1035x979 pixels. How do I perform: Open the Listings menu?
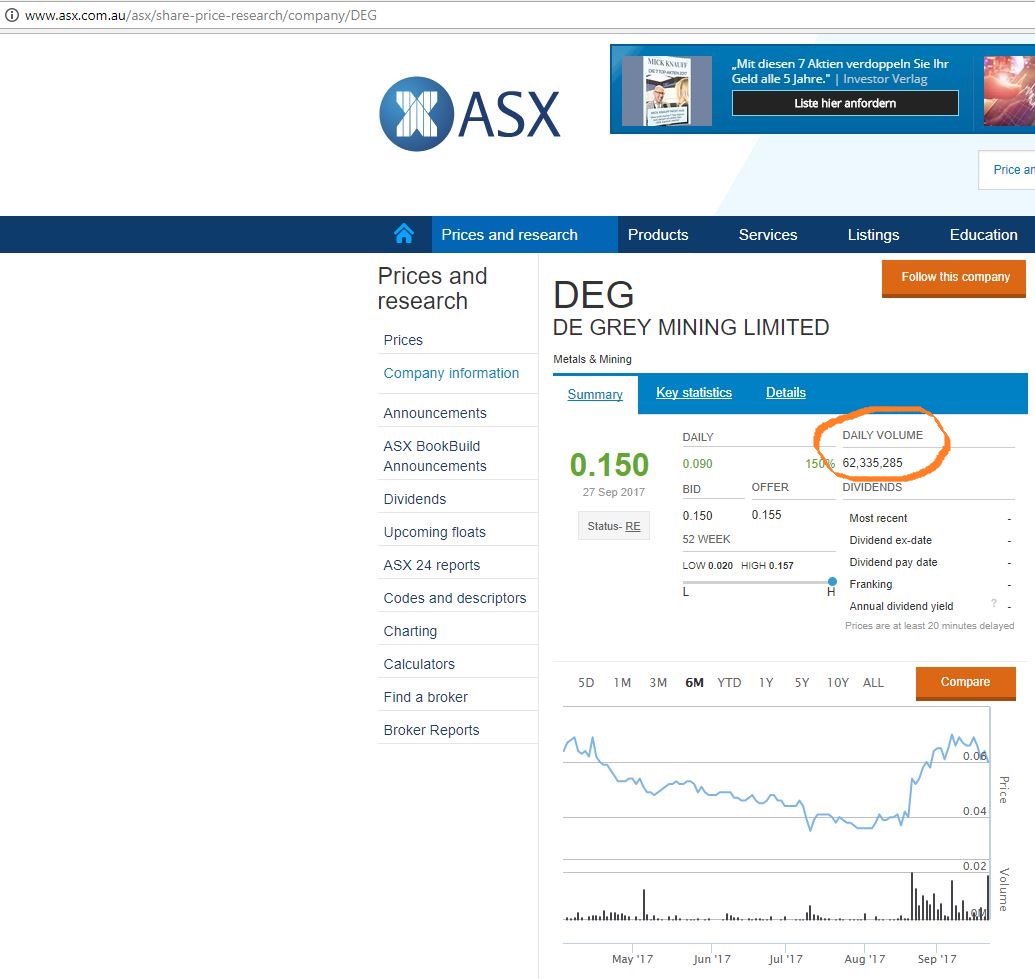[x=873, y=234]
